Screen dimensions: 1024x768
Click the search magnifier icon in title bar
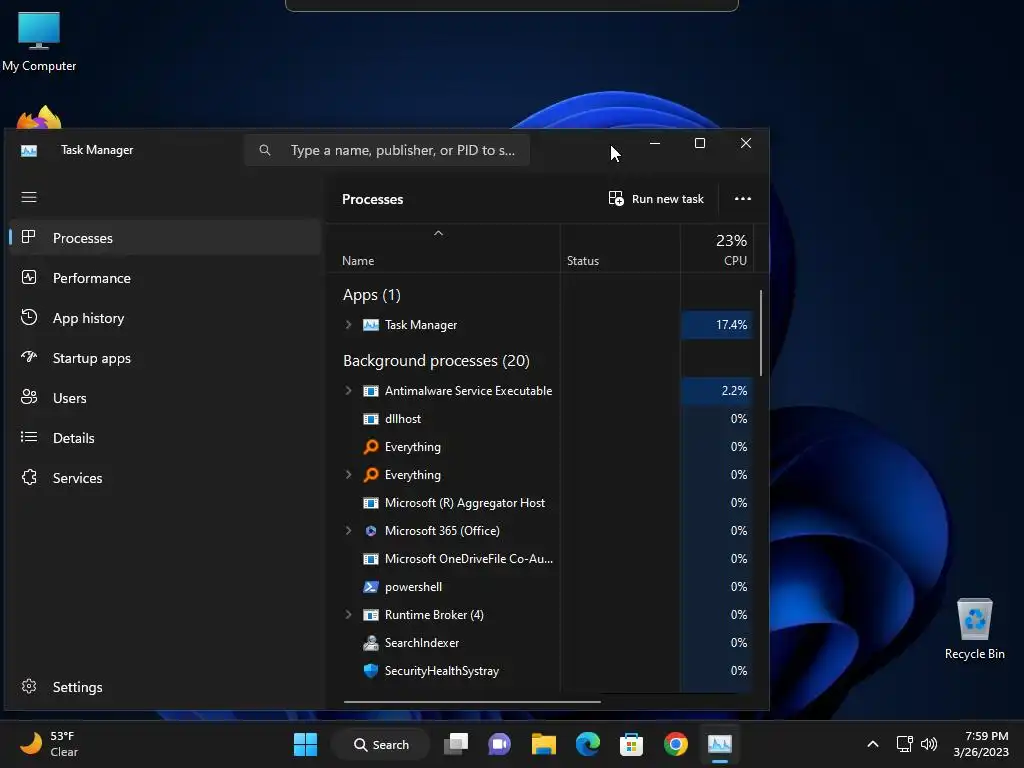[264, 150]
